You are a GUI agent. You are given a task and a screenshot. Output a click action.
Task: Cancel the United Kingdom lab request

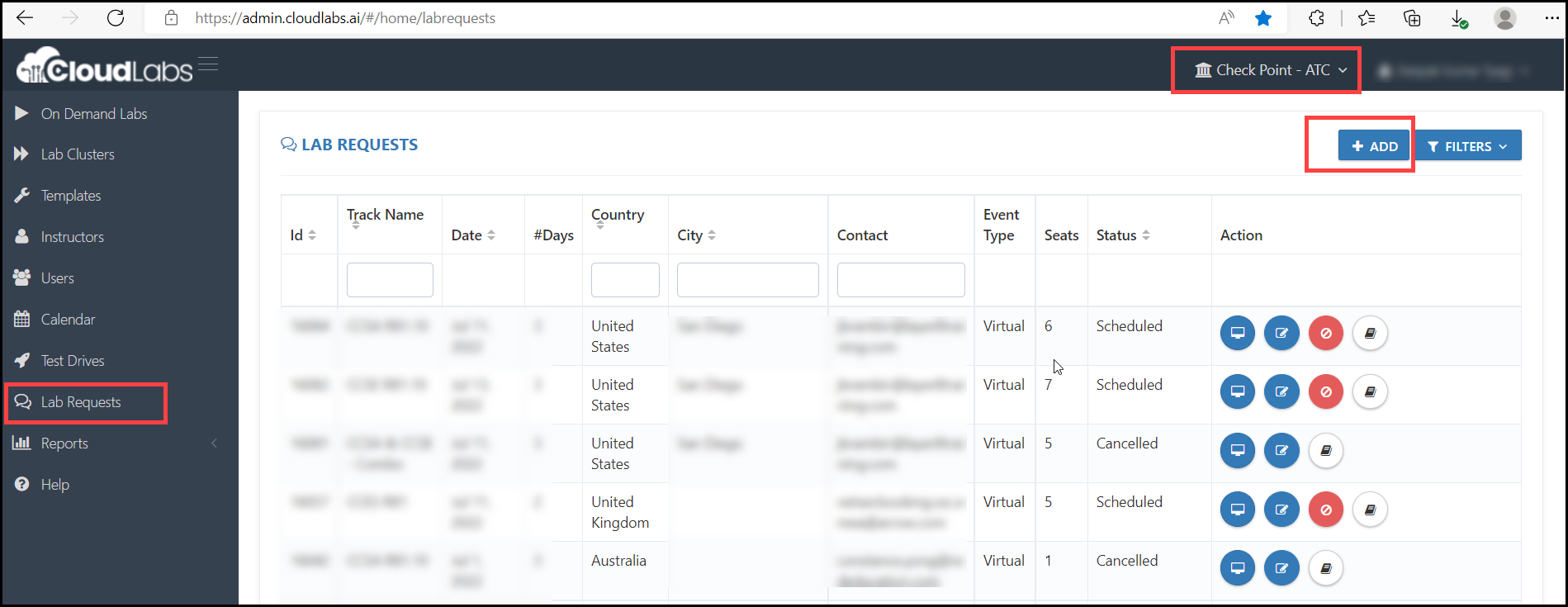[x=1326, y=509]
